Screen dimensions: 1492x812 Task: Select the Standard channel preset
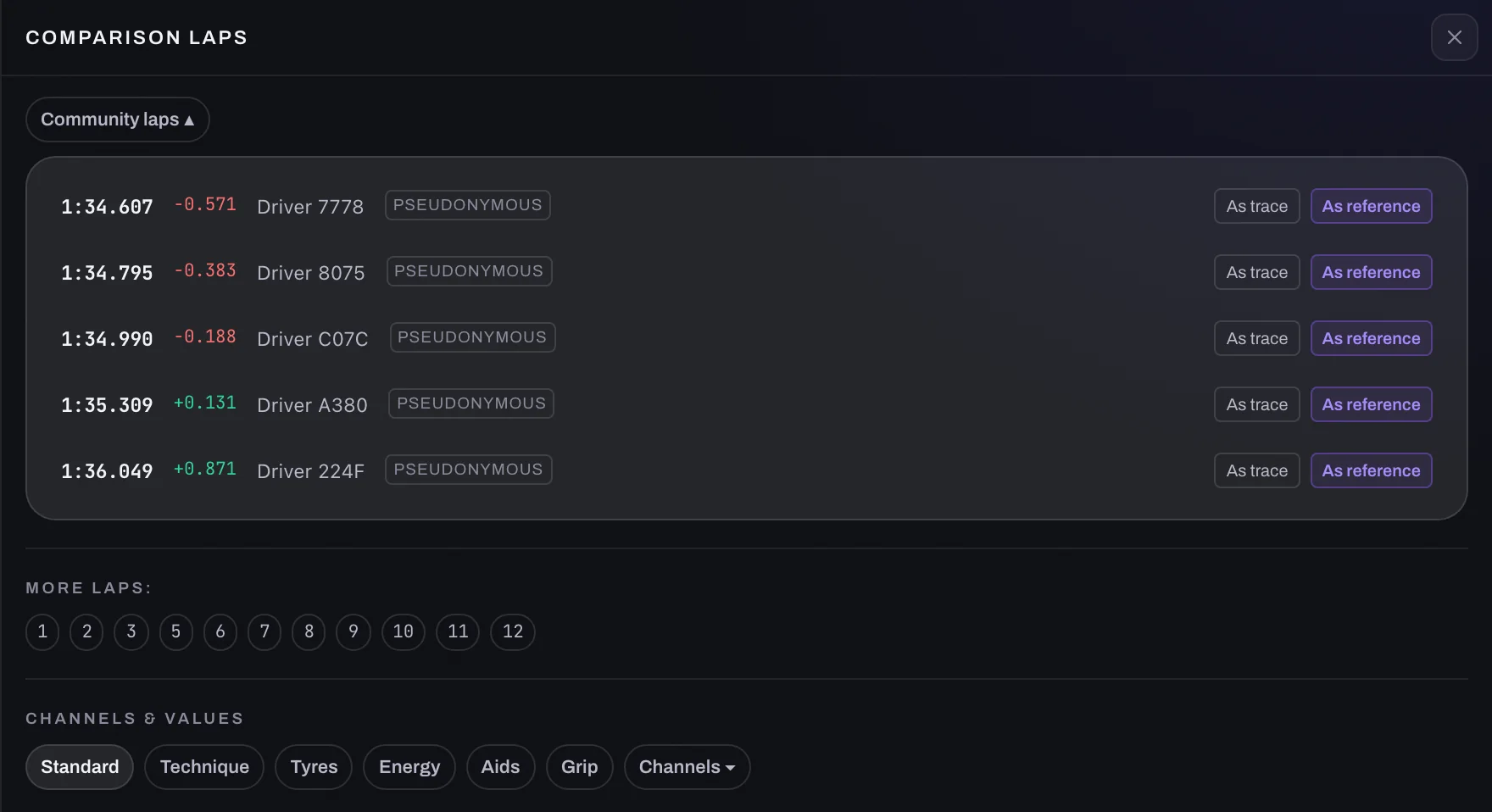80,767
